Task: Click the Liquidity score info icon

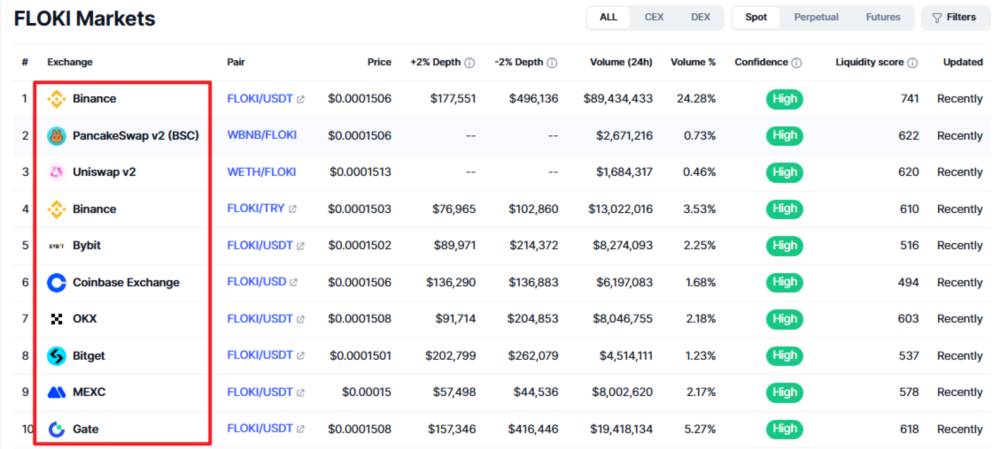Action: pos(913,63)
